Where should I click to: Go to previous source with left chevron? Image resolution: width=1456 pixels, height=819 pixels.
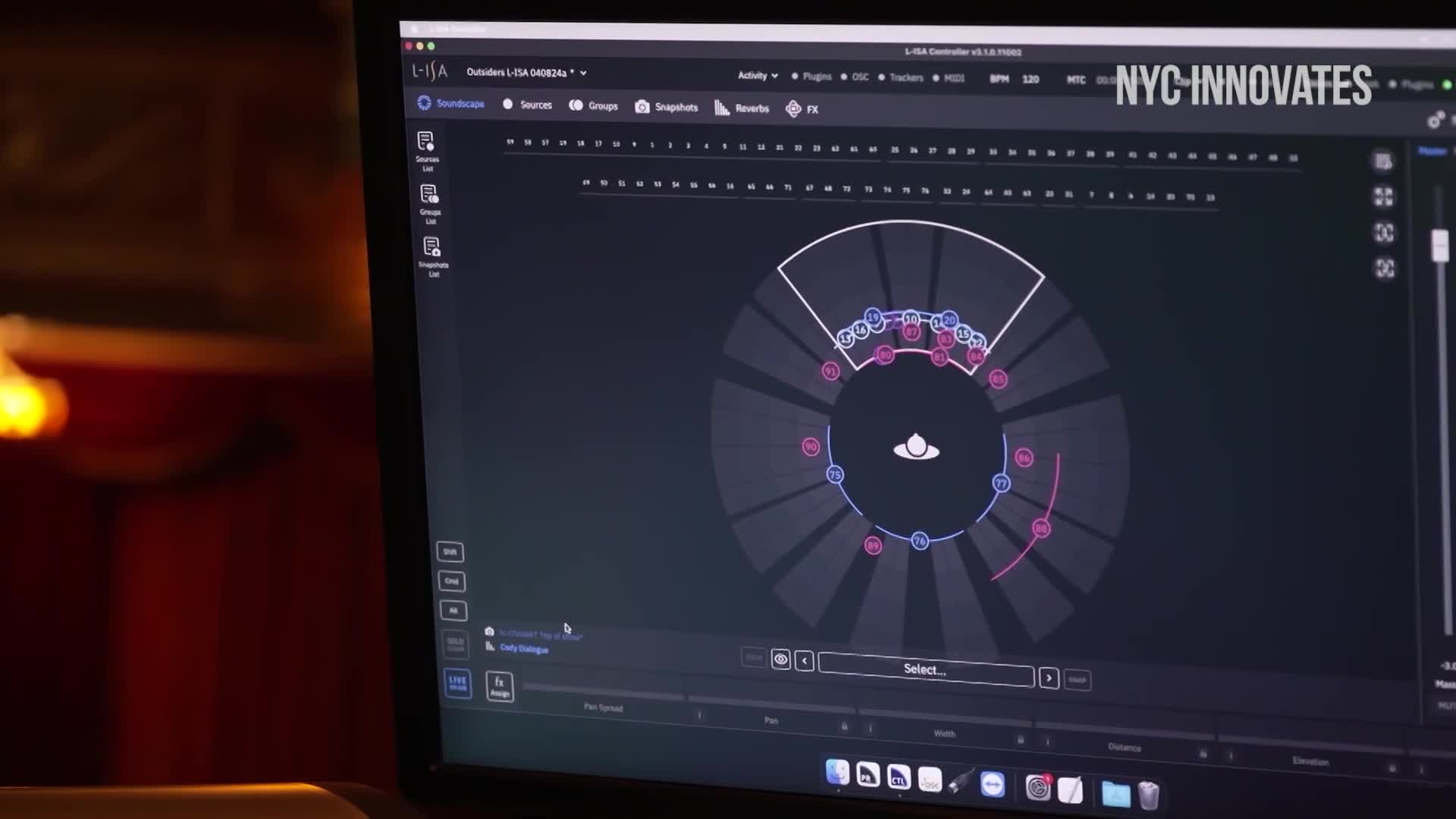805,661
